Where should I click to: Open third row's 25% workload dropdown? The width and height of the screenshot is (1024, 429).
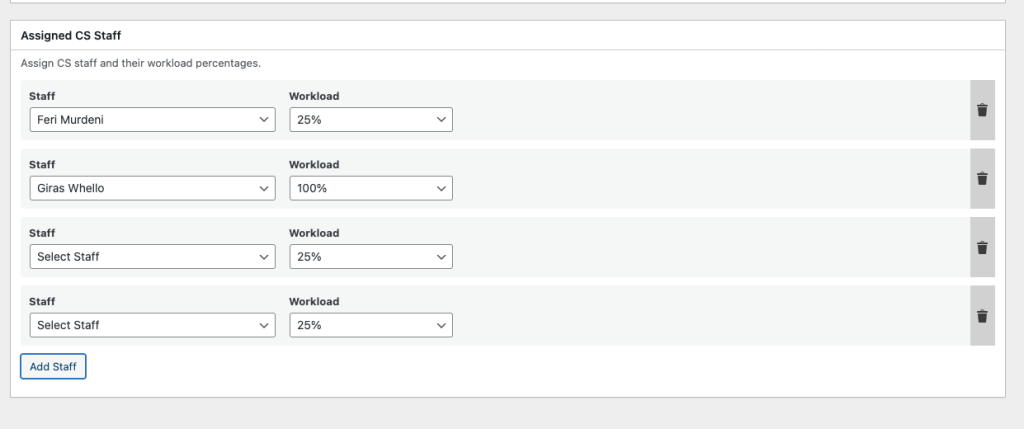pyautogui.click(x=371, y=257)
